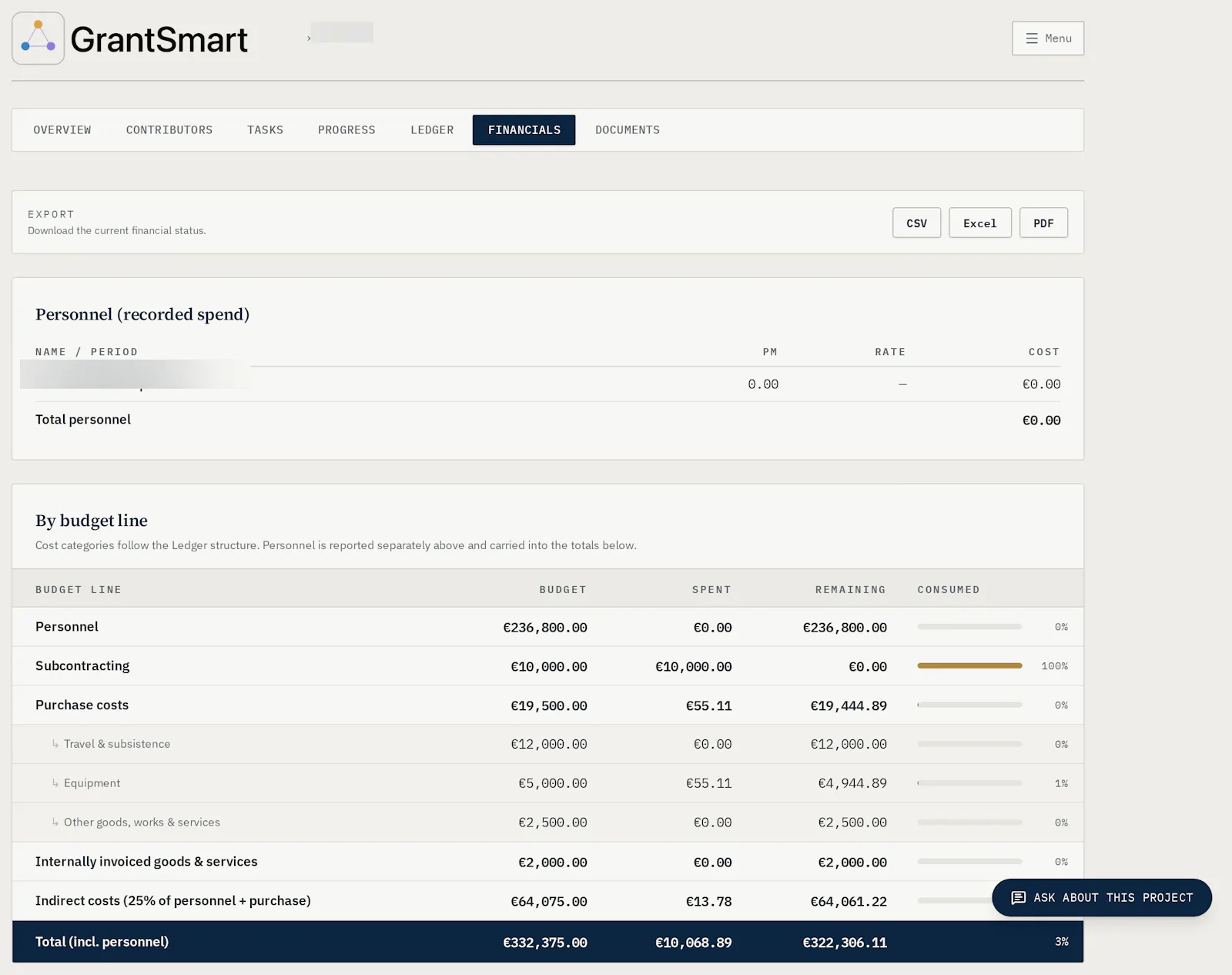Select the Subcontracting budget line
The height and width of the screenshot is (975, 1232).
coord(547,666)
